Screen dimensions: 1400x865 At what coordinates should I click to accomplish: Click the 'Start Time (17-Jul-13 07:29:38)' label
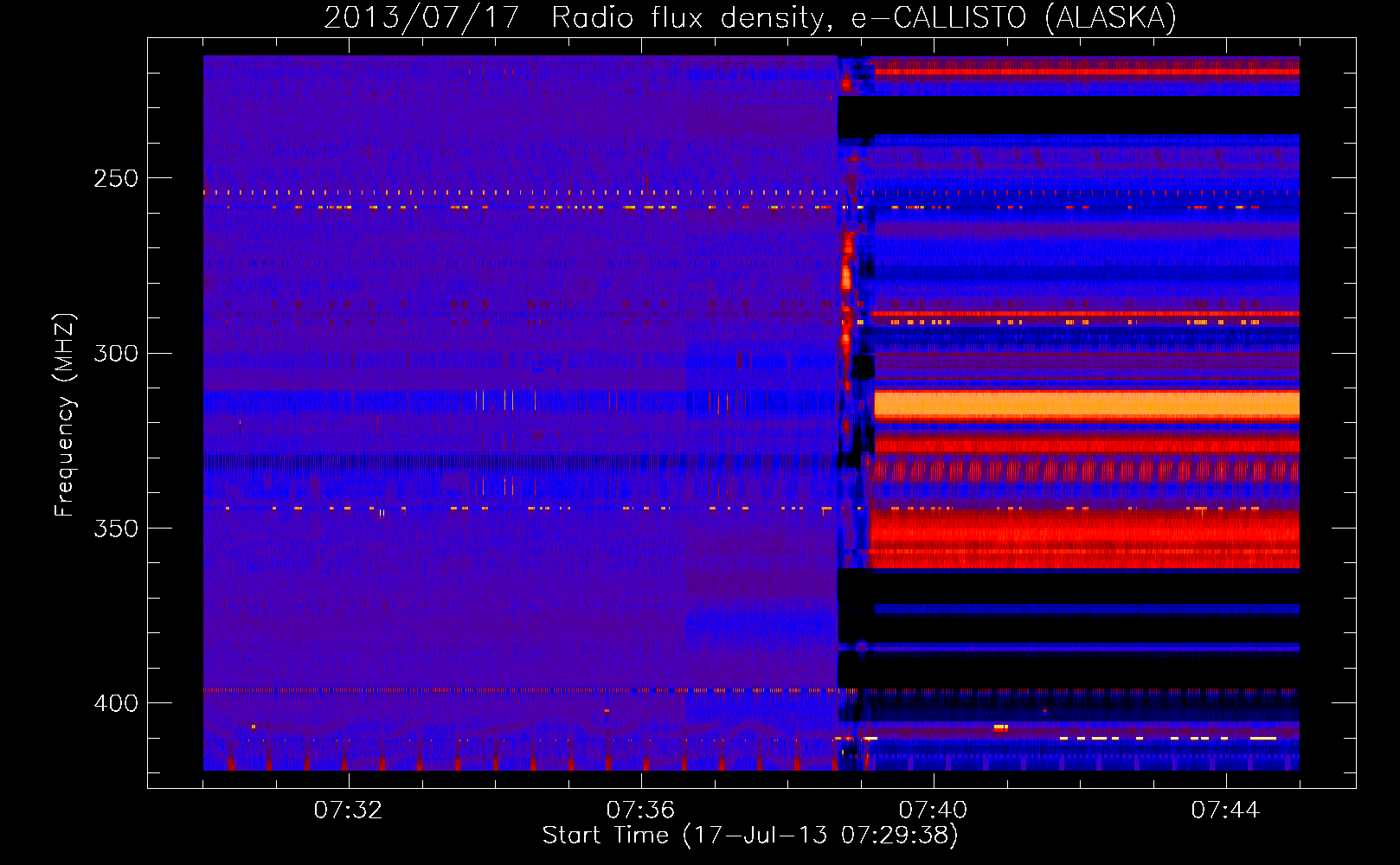(x=750, y=835)
